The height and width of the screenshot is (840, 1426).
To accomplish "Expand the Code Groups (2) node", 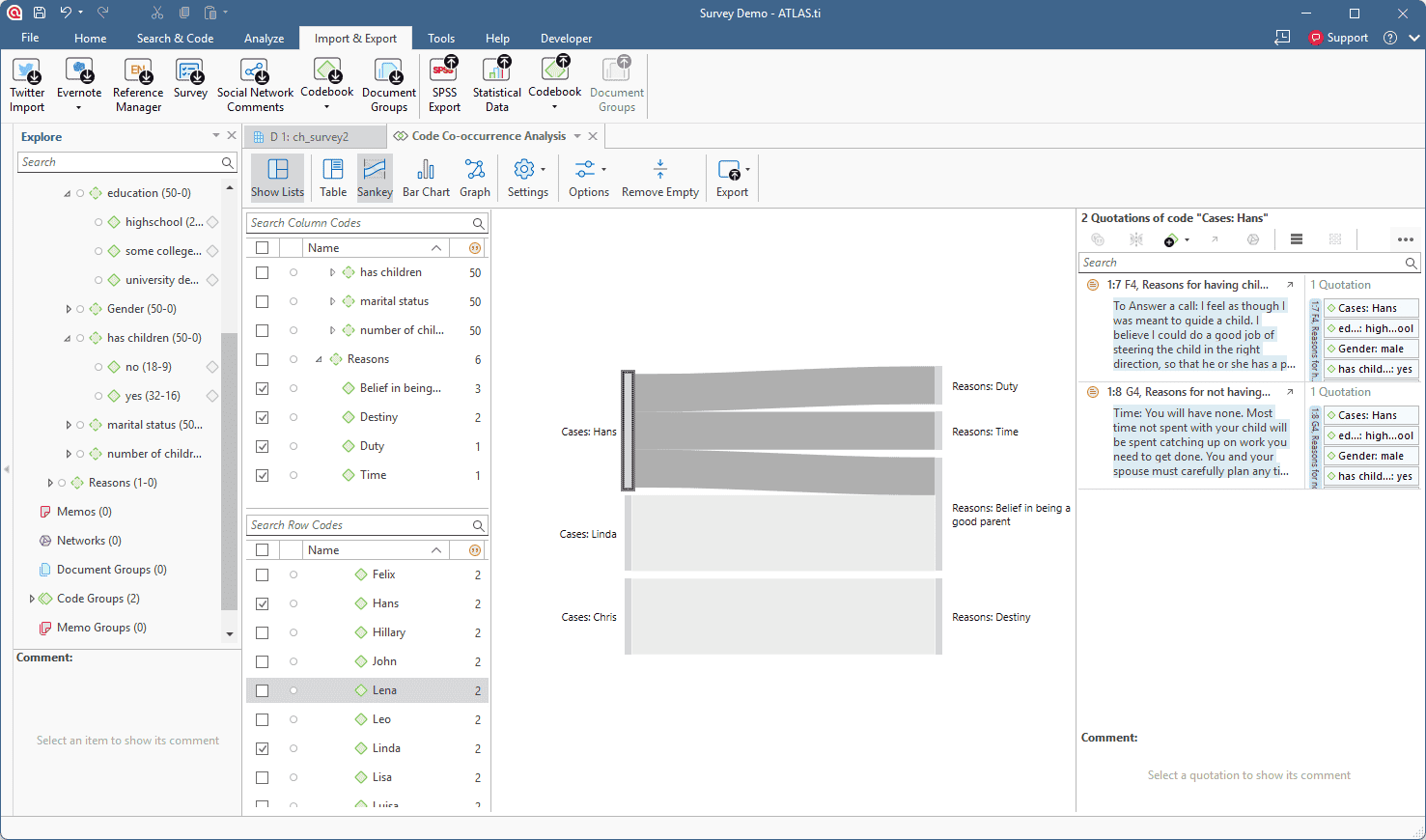I will pyautogui.click(x=32, y=599).
